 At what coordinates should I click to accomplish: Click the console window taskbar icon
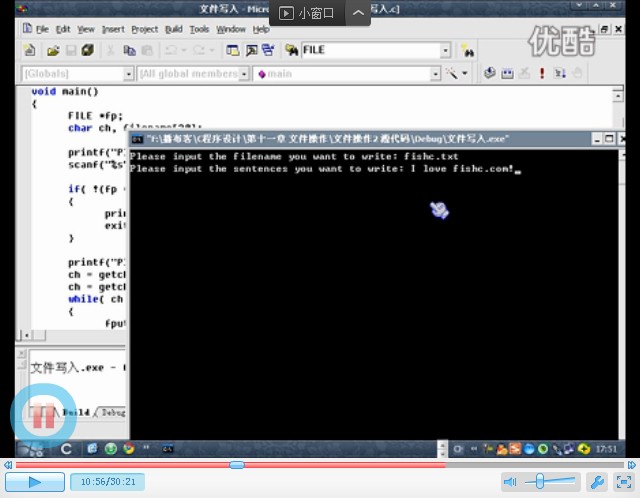168,449
